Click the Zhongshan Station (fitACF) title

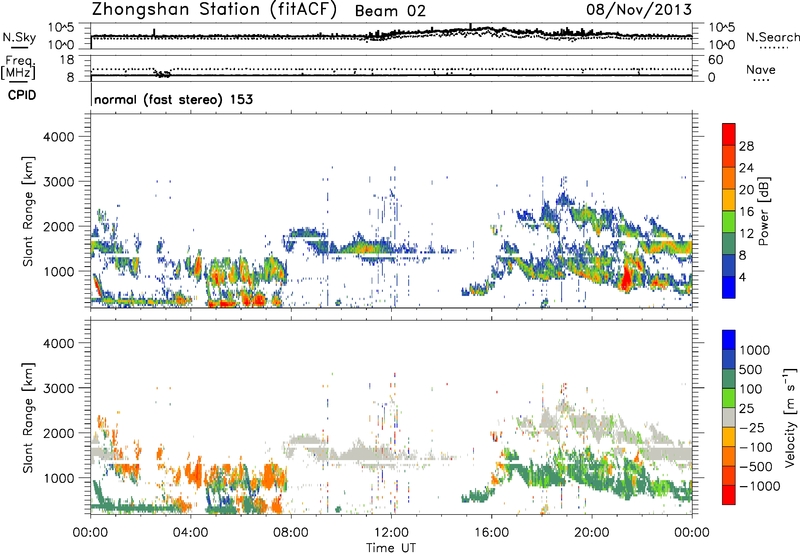tap(214, 10)
